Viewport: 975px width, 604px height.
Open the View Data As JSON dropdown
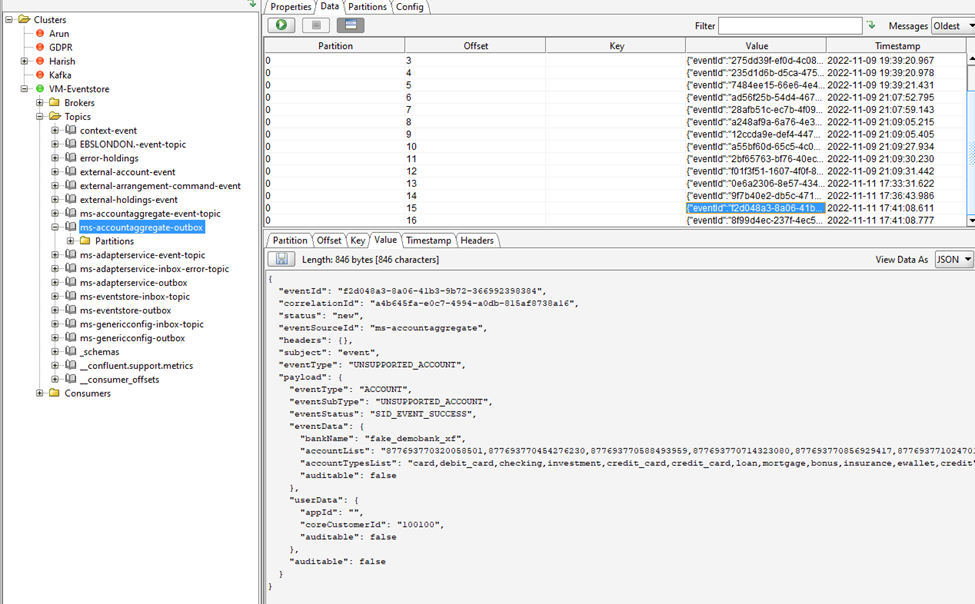954,259
